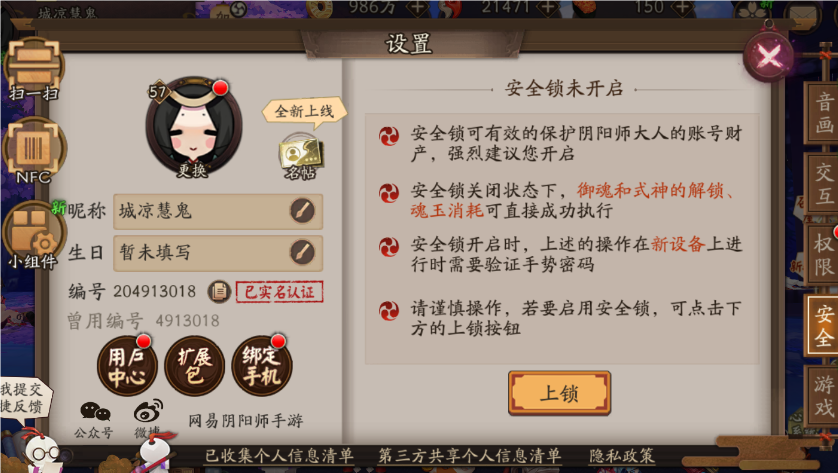Switch to the 交互 settings tab

pyautogui.click(x=823, y=183)
